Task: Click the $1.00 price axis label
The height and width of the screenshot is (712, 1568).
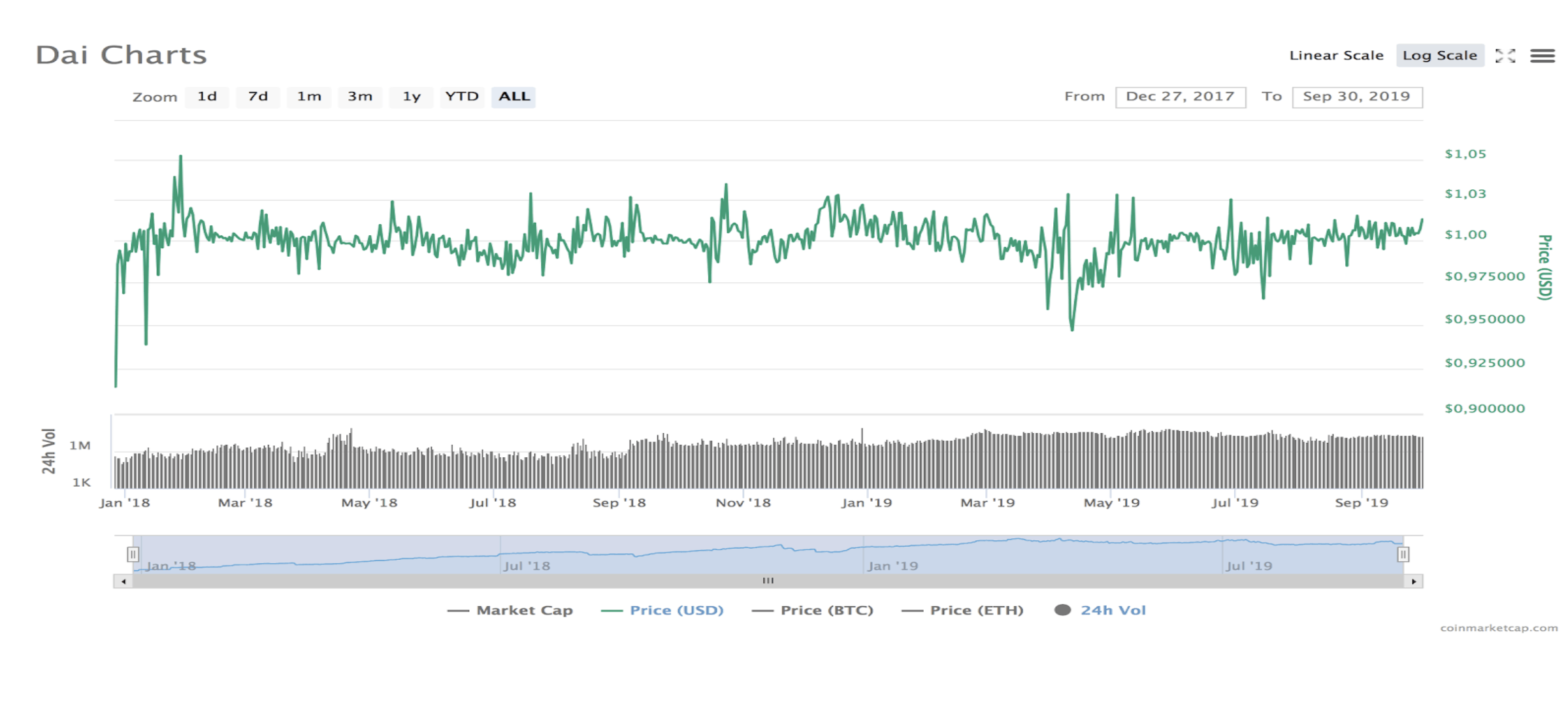Action: click(x=1465, y=235)
